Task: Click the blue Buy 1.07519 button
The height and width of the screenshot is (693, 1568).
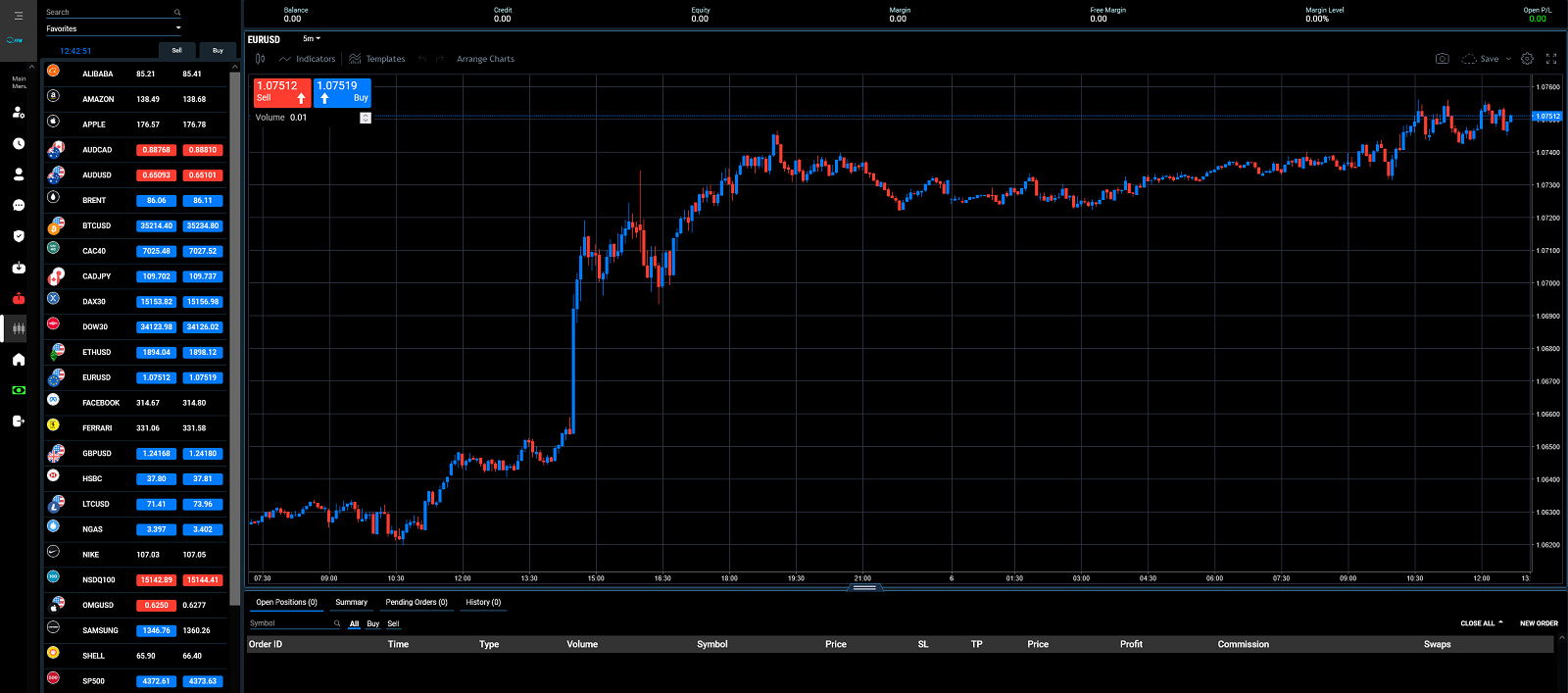Action: click(x=342, y=92)
